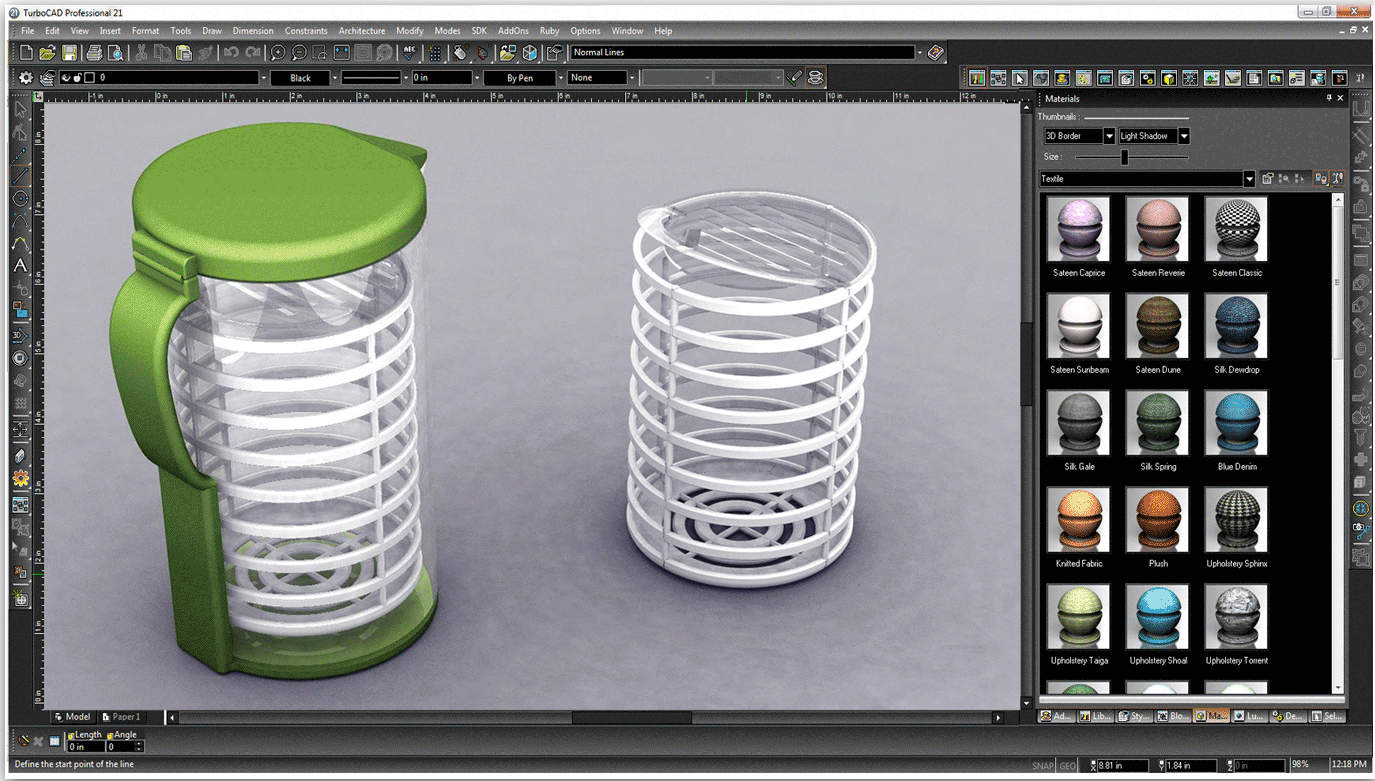Switch to the Lib... palette tab
Screen dimensions: 1375x781
(1094, 716)
